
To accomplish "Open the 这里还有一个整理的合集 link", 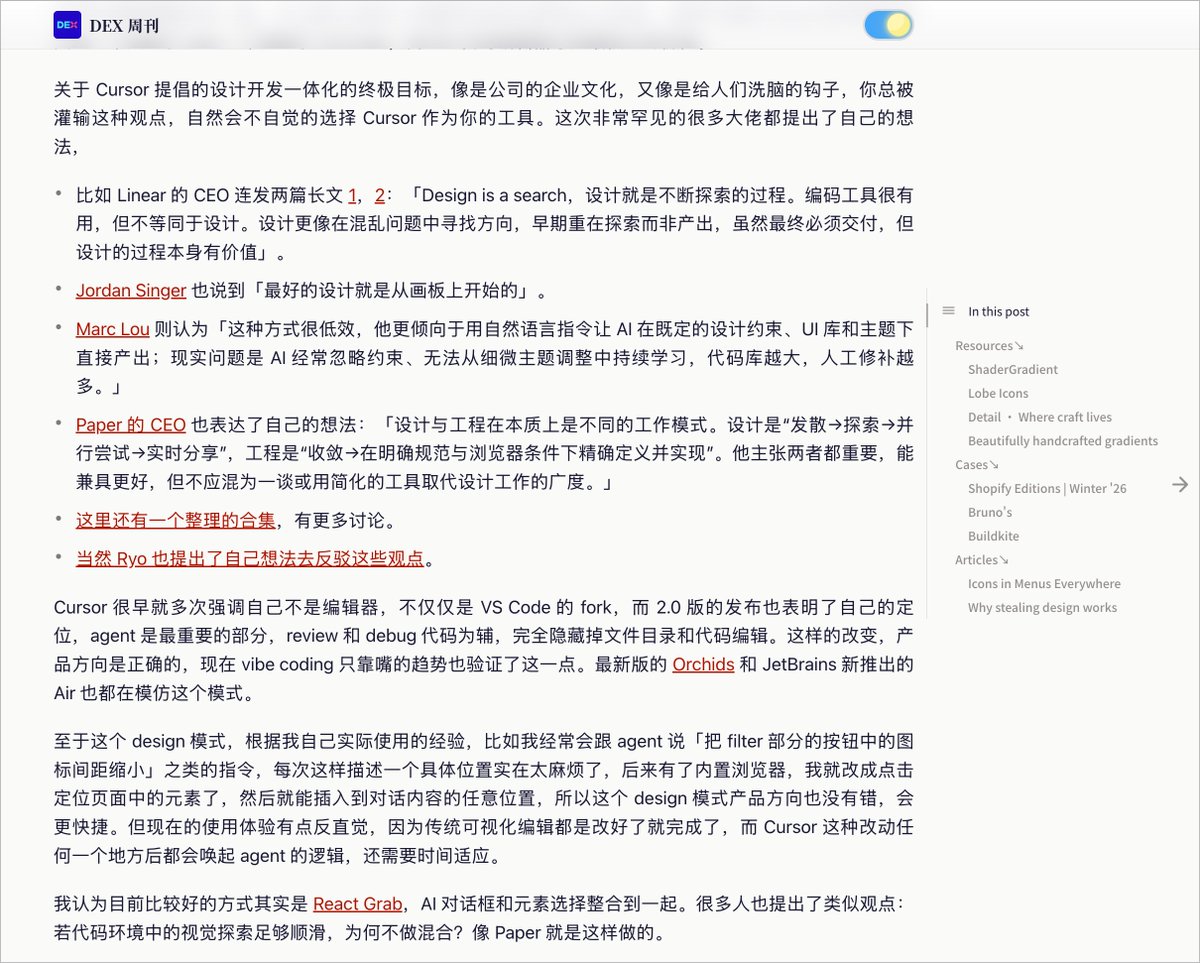I will 176,520.
